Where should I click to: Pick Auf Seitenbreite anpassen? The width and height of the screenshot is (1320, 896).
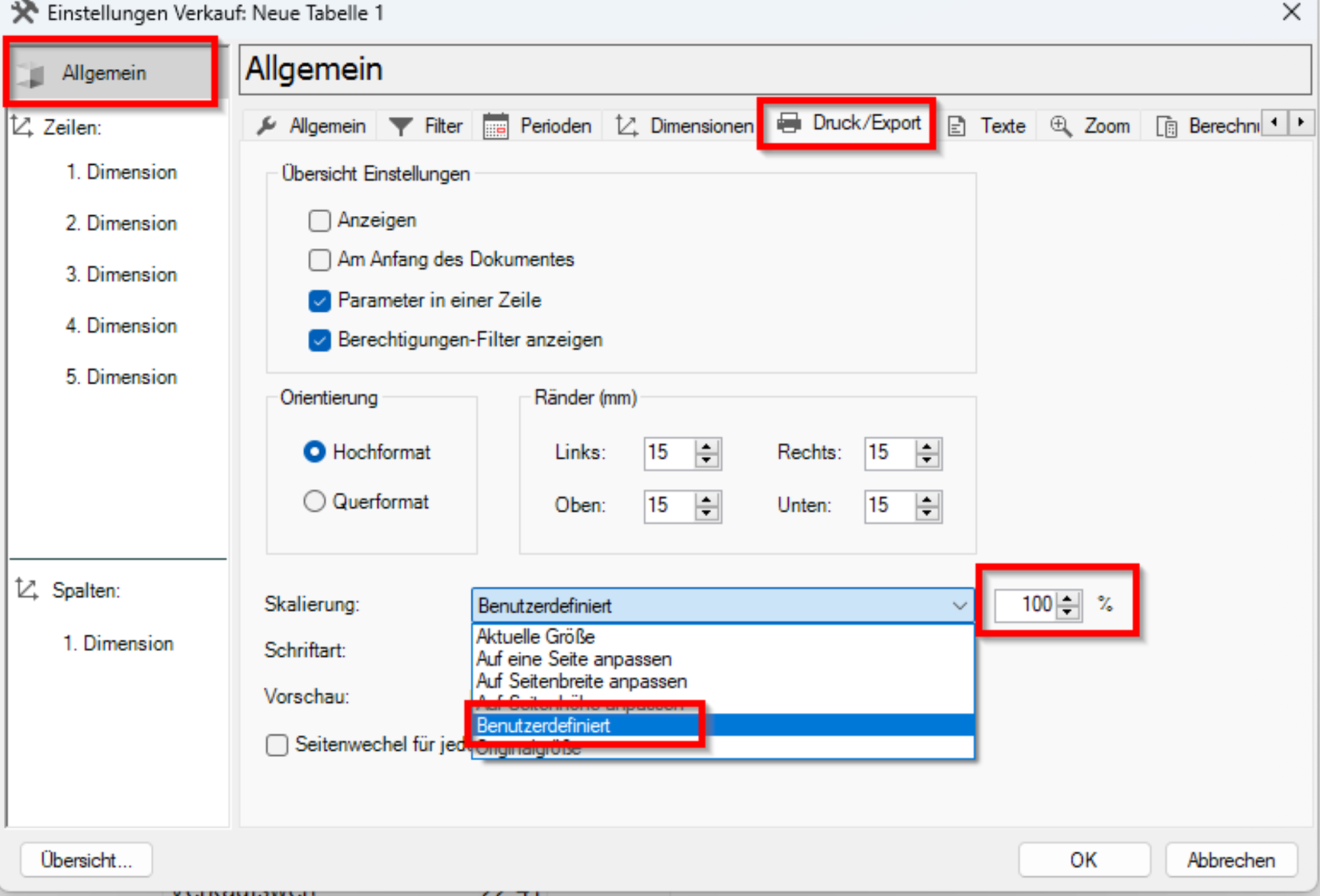pyautogui.click(x=722, y=681)
